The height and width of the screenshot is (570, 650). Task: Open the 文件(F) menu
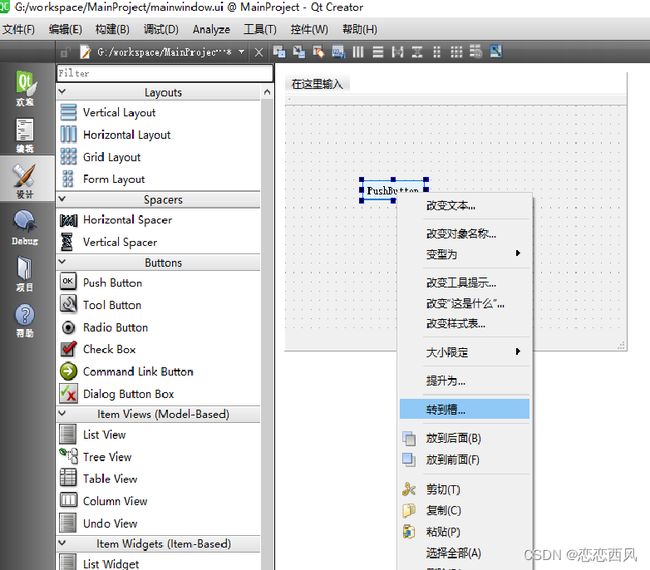click(x=19, y=29)
